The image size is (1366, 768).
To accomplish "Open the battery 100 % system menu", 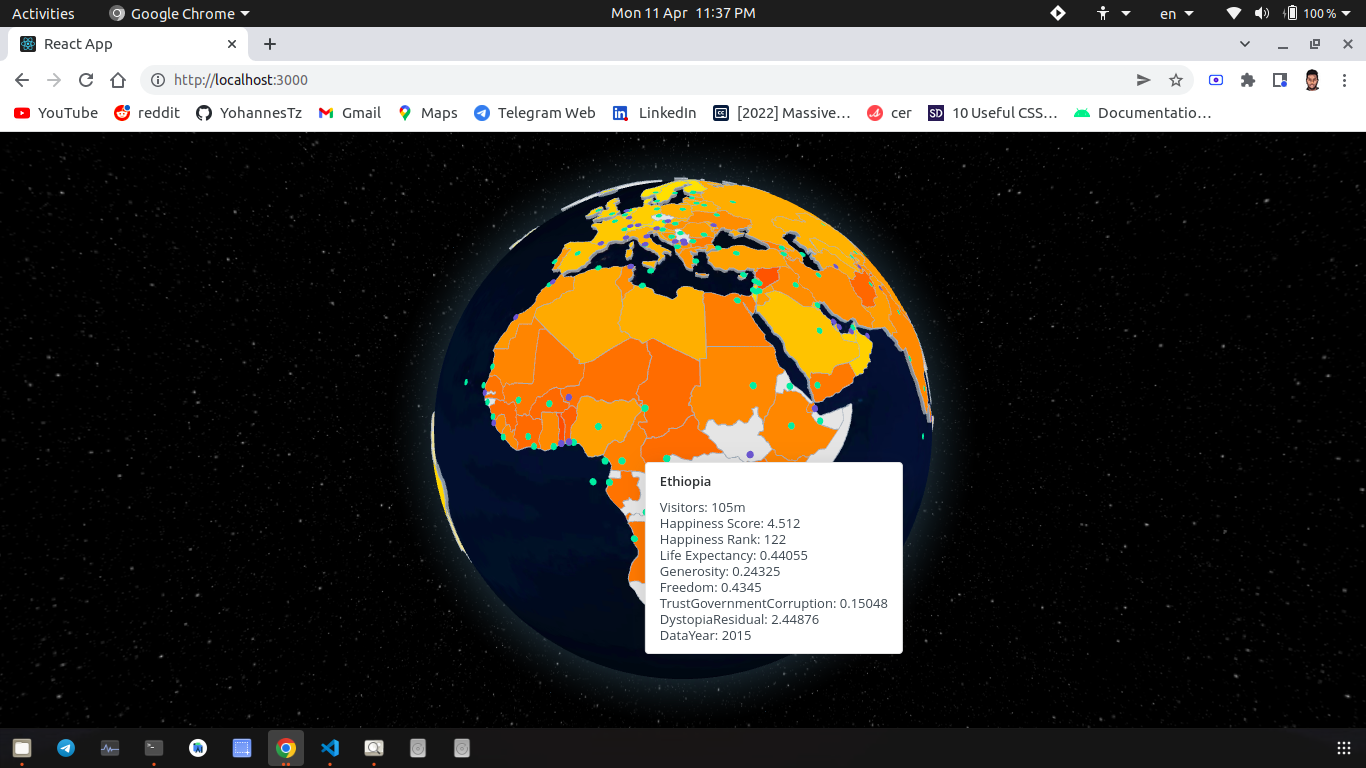I will [x=1316, y=13].
